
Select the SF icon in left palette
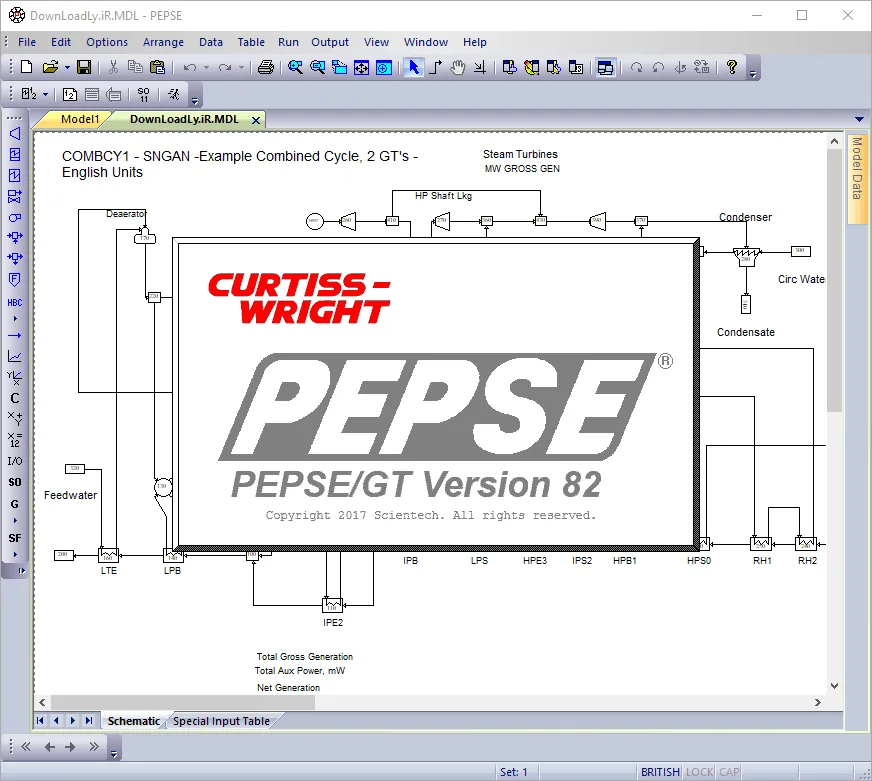[x=15, y=538]
